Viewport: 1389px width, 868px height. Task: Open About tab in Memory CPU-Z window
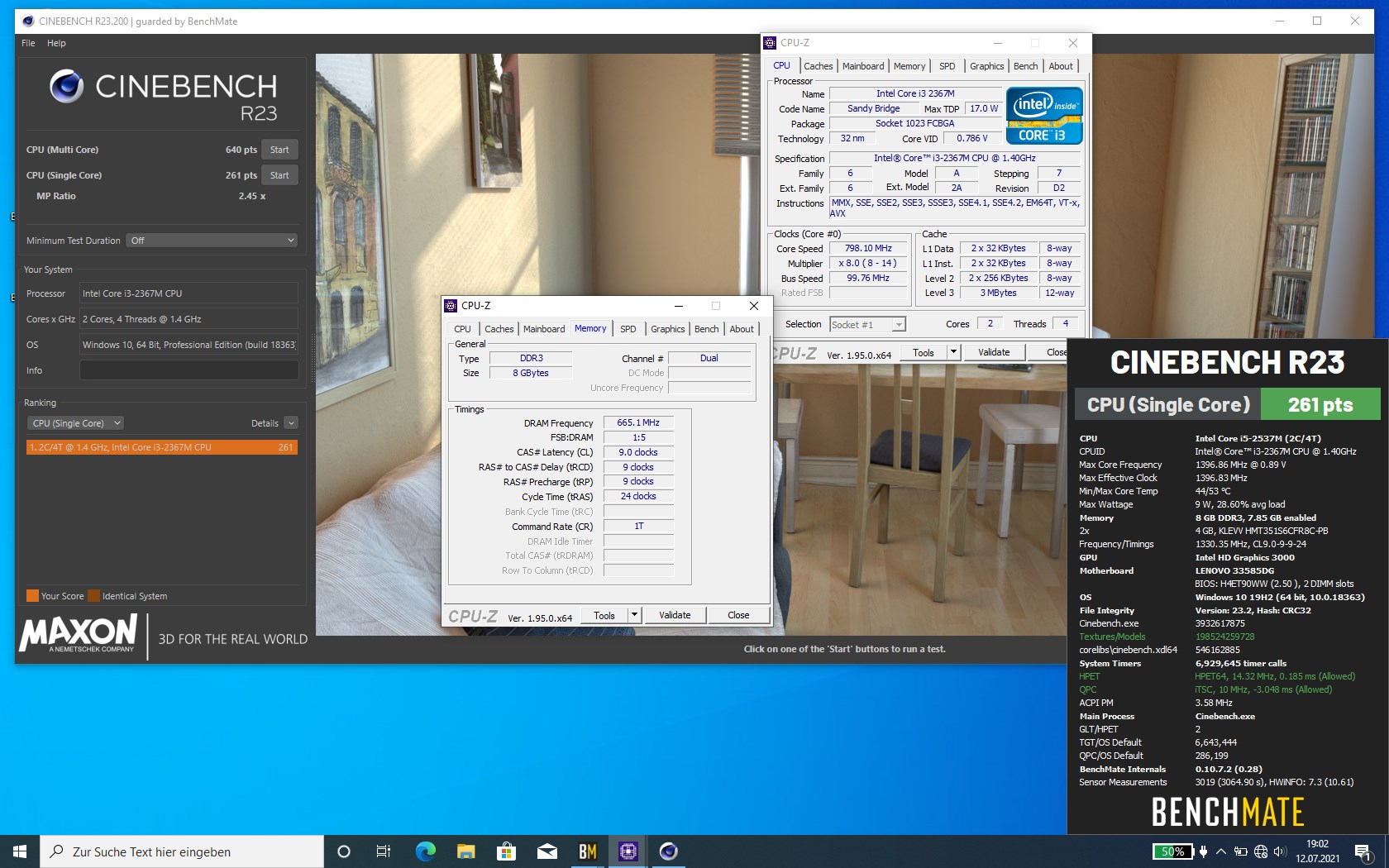742,329
